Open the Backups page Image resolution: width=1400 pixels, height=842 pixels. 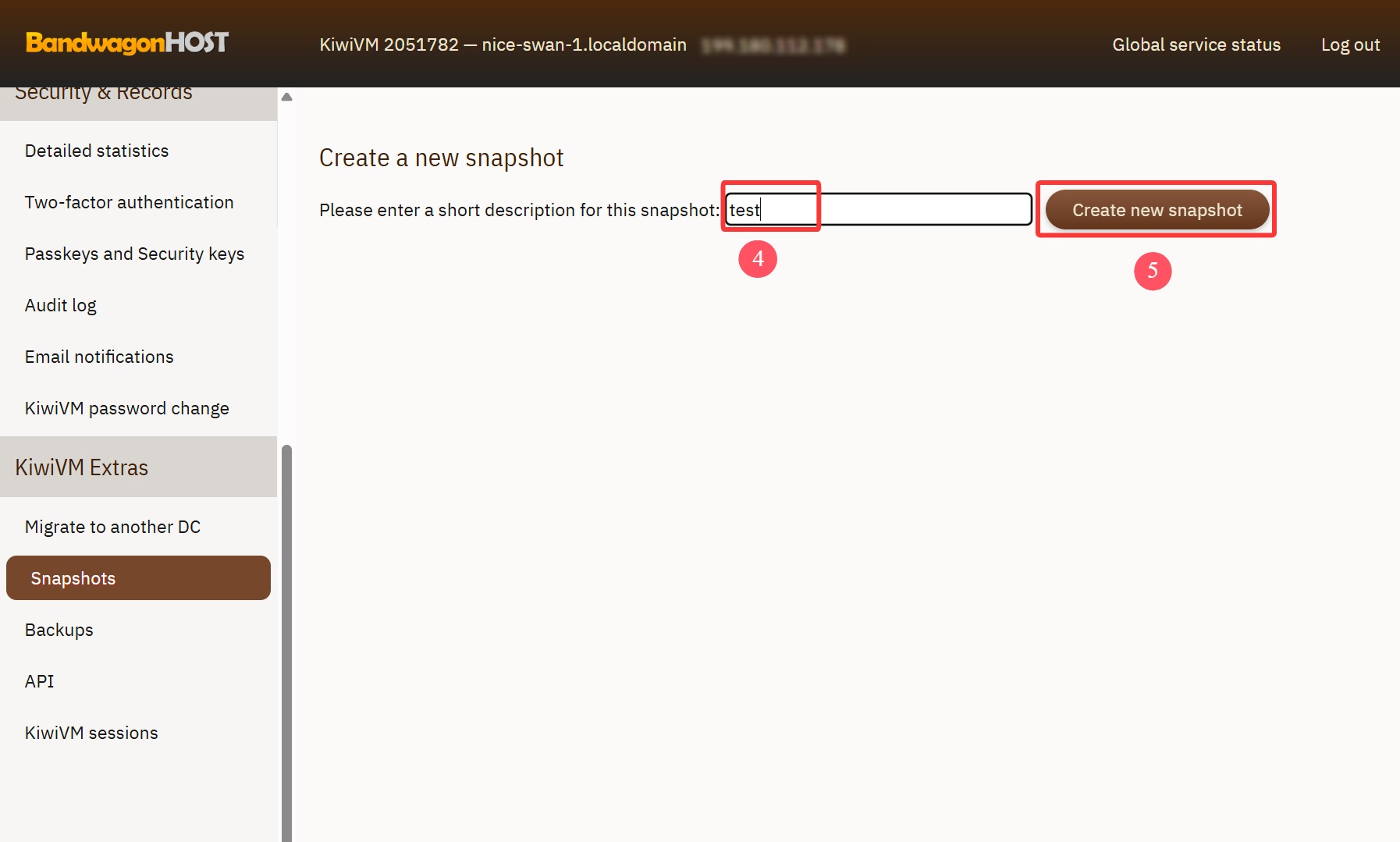(59, 630)
